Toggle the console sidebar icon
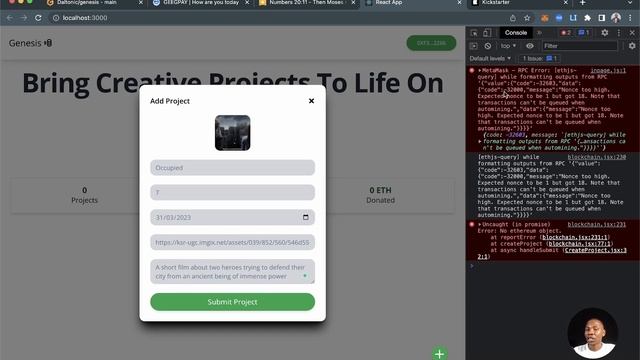640x360 pixels. (x=474, y=46)
